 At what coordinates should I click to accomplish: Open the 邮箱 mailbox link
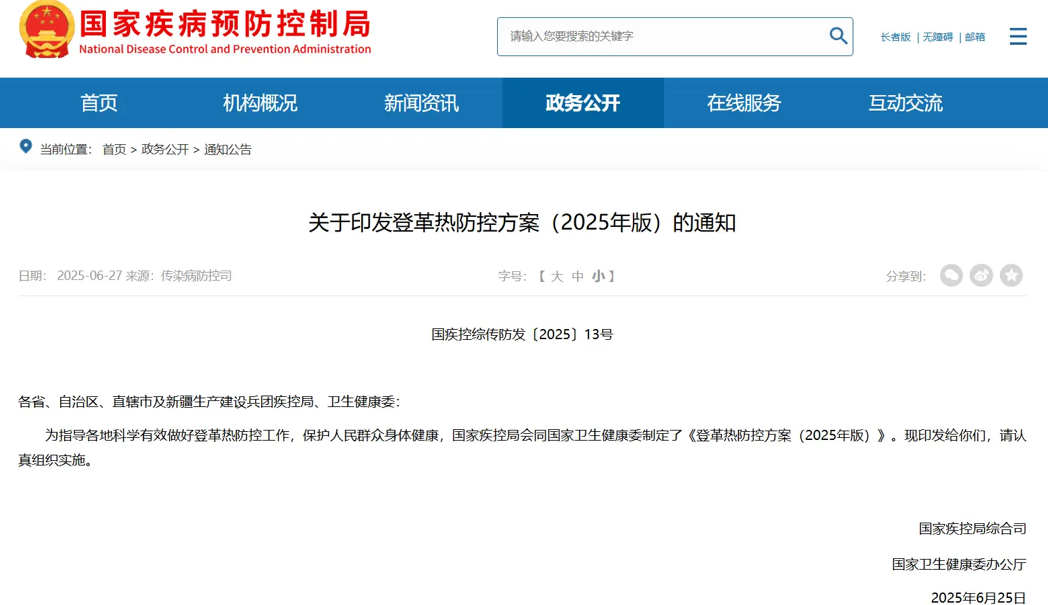click(975, 37)
